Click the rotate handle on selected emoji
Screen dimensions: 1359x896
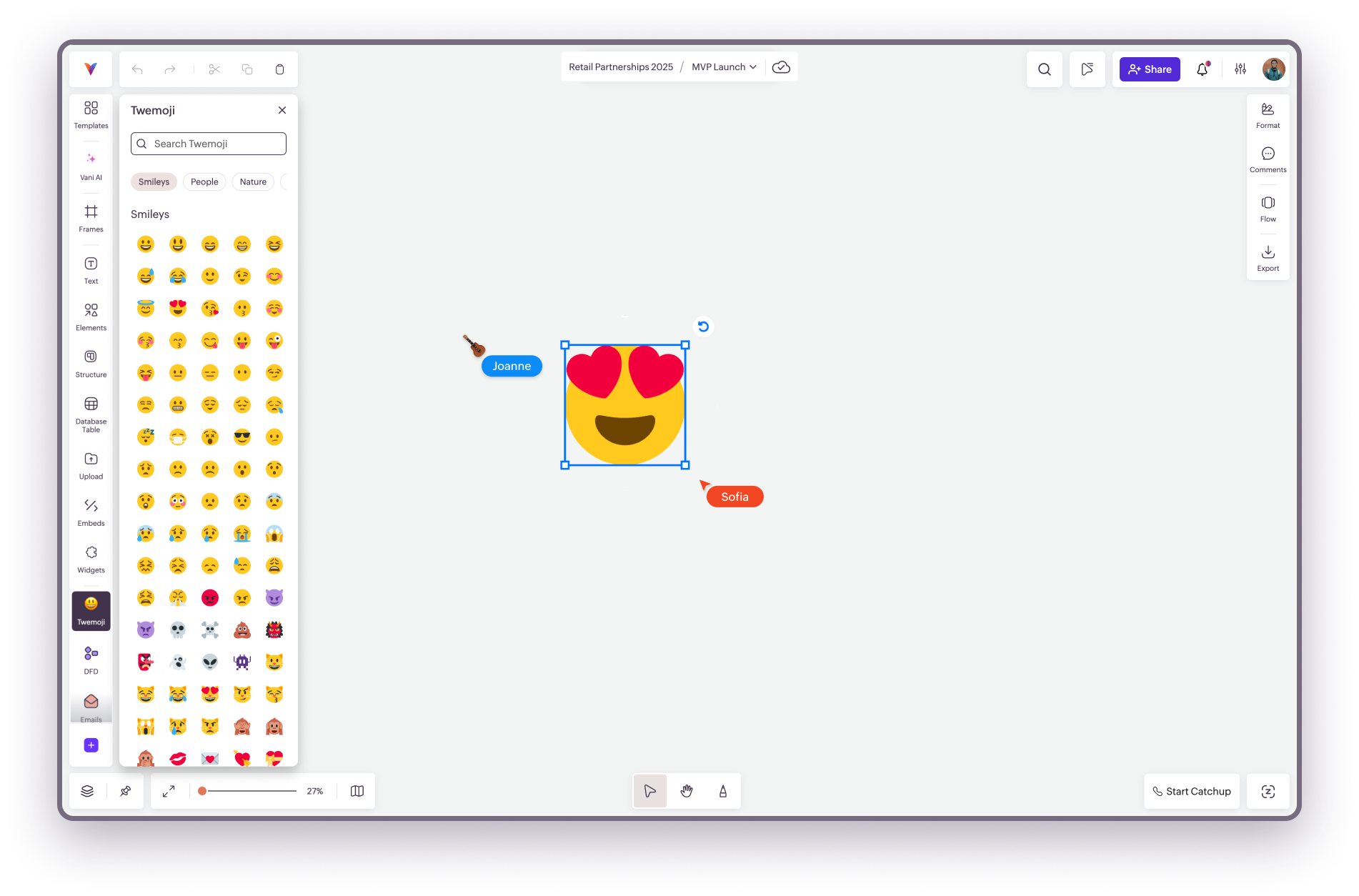pyautogui.click(x=704, y=327)
